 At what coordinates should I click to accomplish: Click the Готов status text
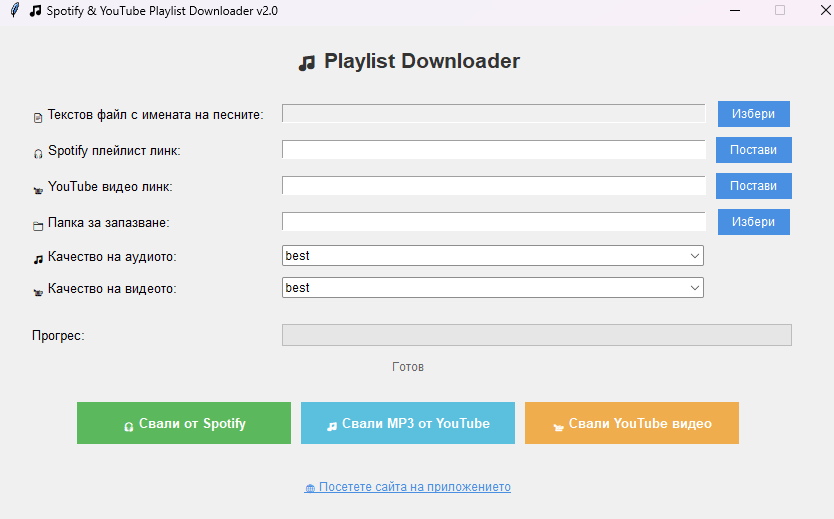click(x=408, y=367)
